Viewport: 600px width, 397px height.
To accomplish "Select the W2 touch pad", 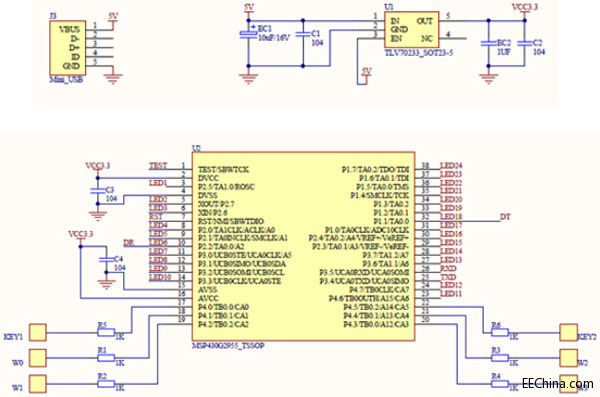I will 568,358.
